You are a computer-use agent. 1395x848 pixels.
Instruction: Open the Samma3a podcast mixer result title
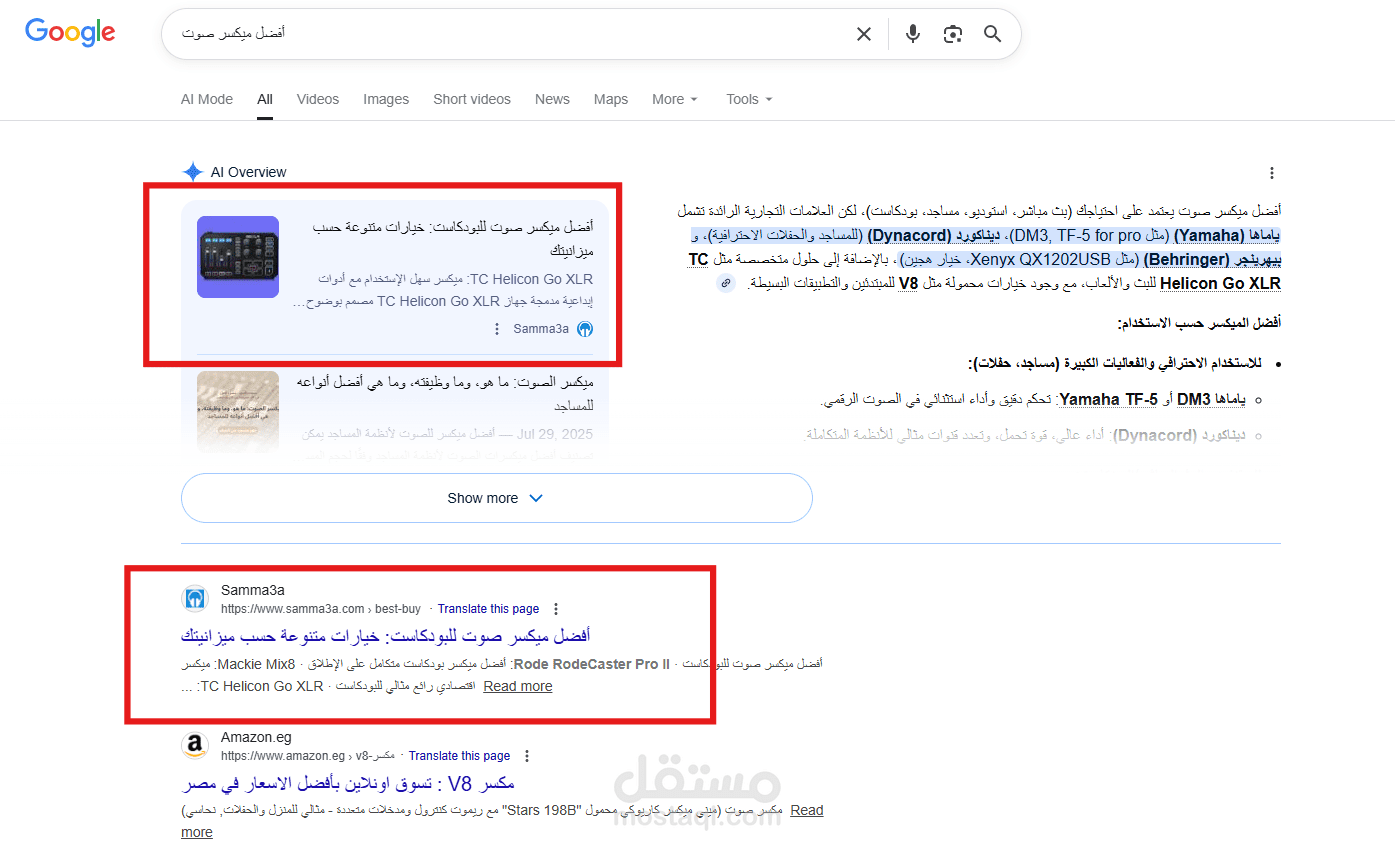[386, 635]
